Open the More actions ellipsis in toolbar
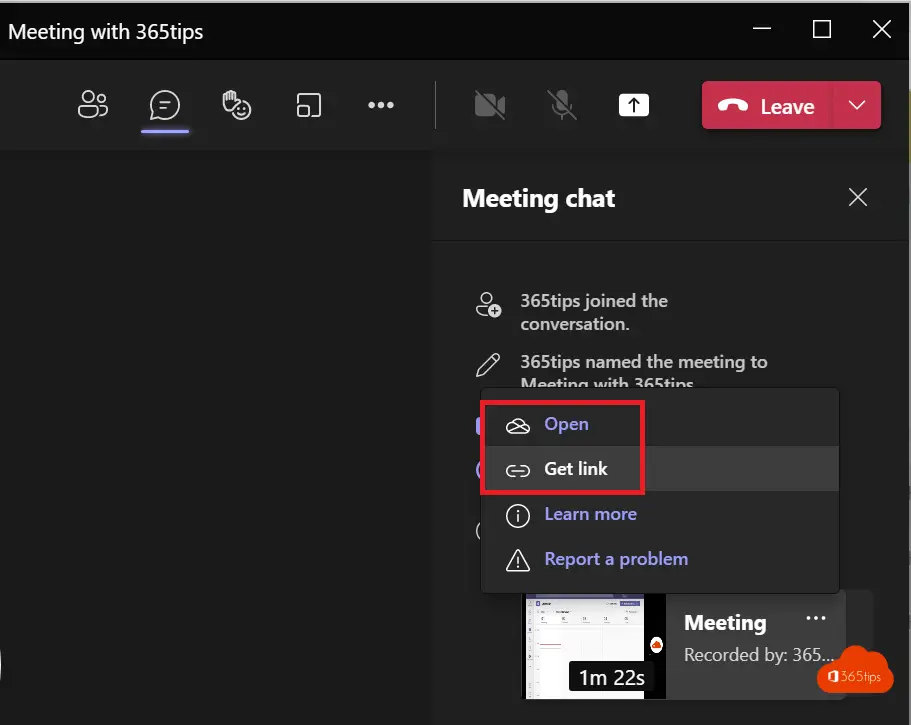 coord(381,105)
